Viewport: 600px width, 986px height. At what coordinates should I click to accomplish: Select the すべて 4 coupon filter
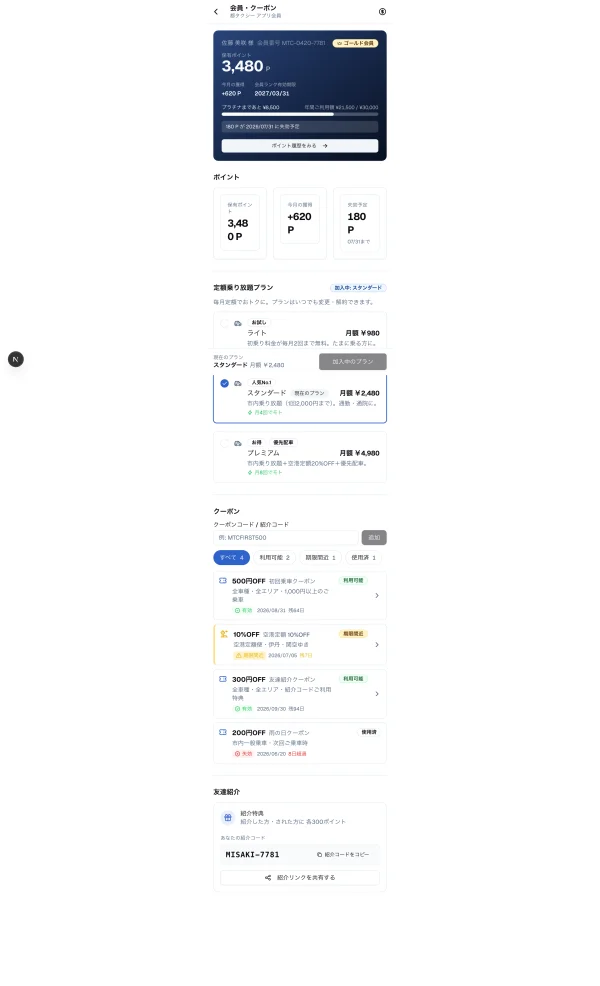pyautogui.click(x=231, y=557)
